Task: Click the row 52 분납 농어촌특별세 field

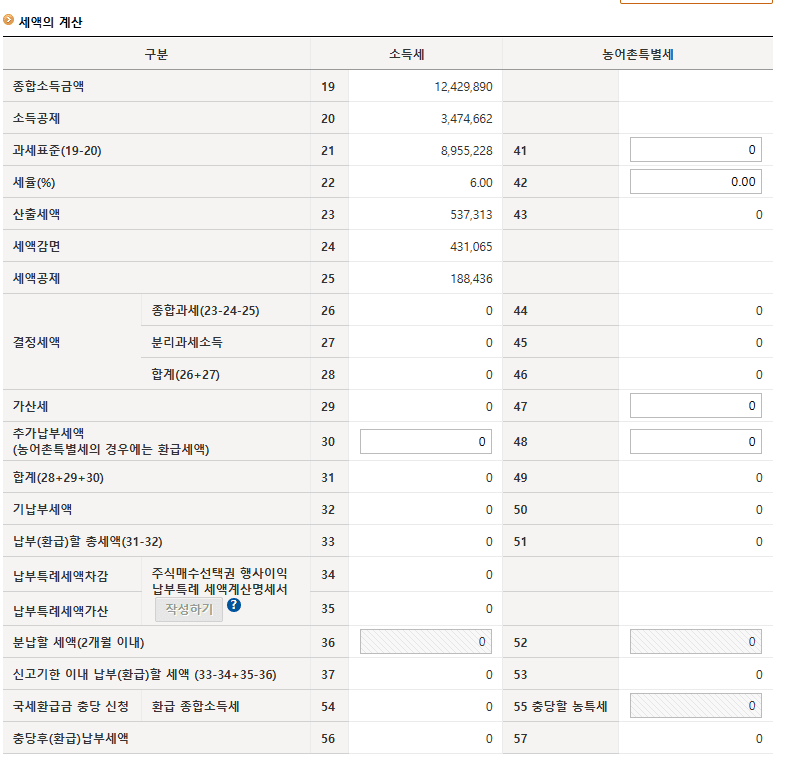Action: click(x=695, y=642)
